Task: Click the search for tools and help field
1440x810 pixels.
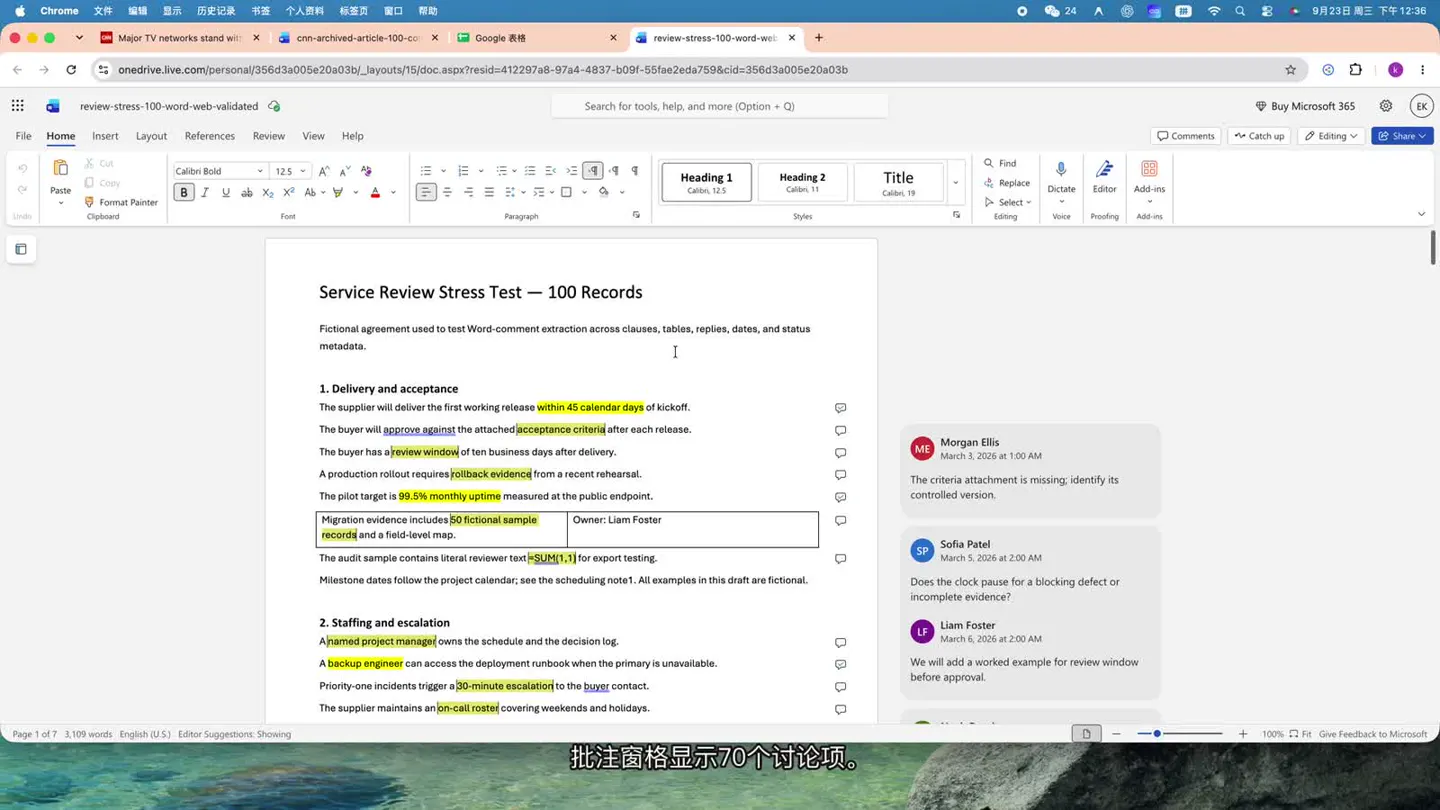Action: [x=719, y=106]
